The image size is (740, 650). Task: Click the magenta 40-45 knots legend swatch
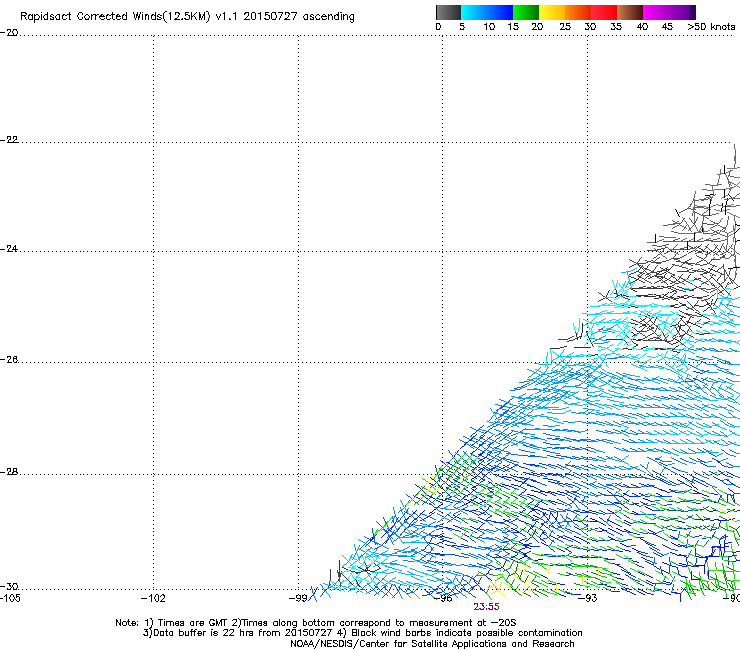(656, 12)
